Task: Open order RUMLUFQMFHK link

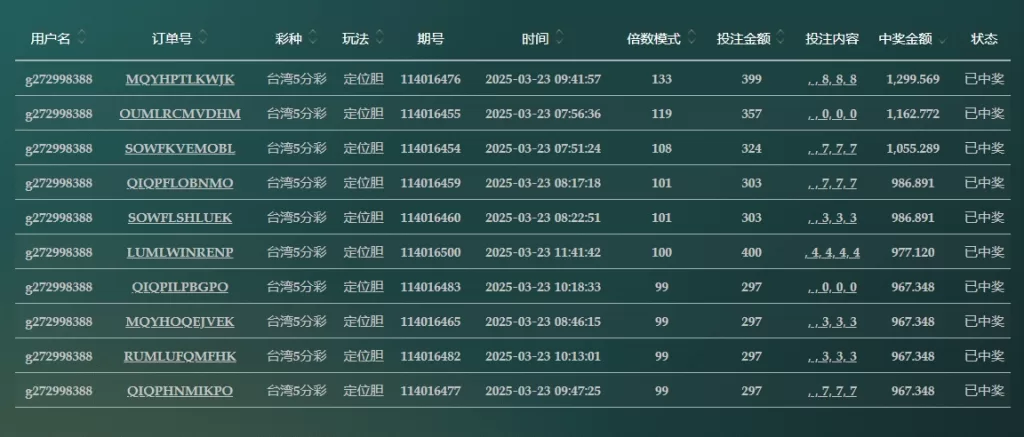Action: [x=180, y=356]
